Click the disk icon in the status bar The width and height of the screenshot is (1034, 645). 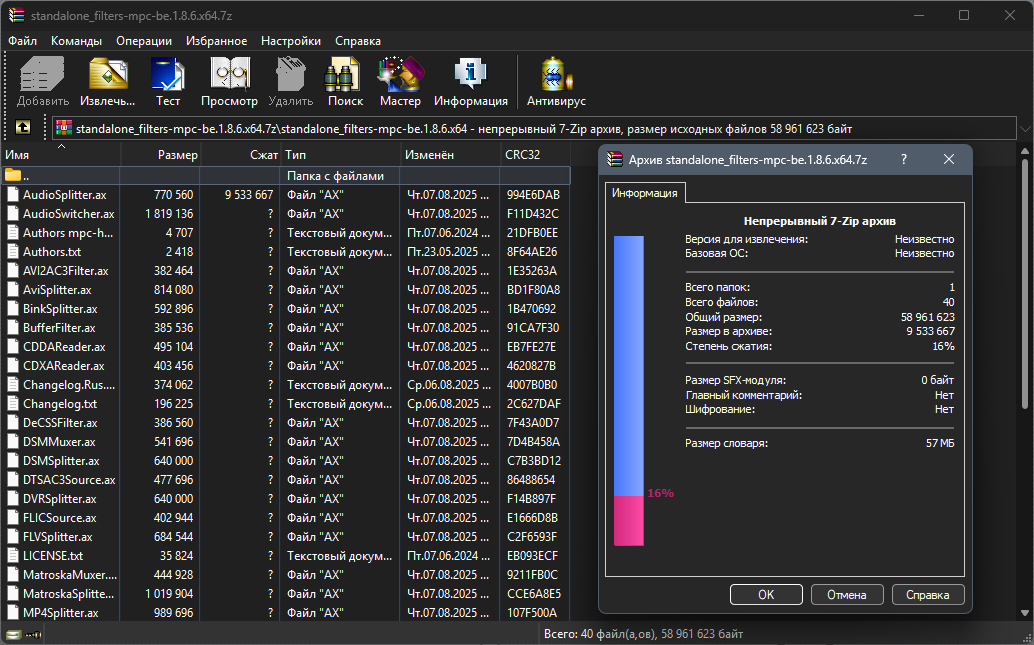point(13,634)
